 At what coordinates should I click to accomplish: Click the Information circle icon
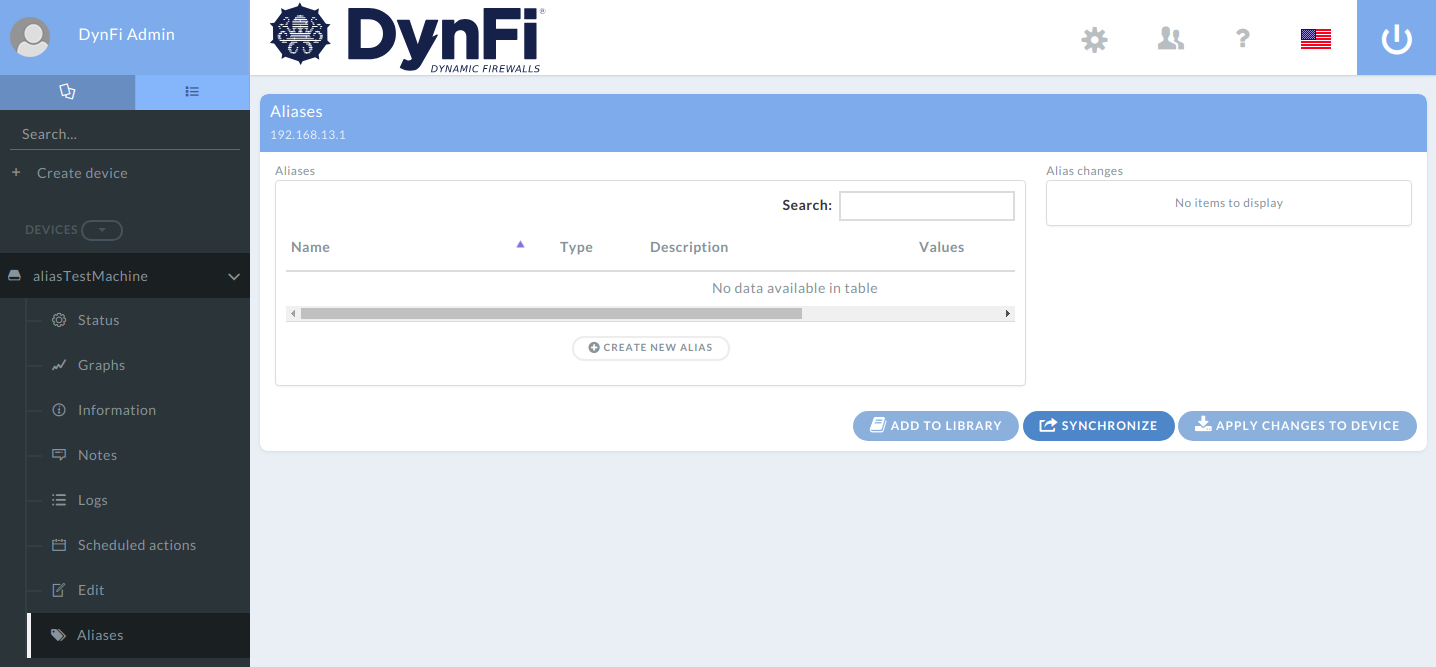pos(58,410)
